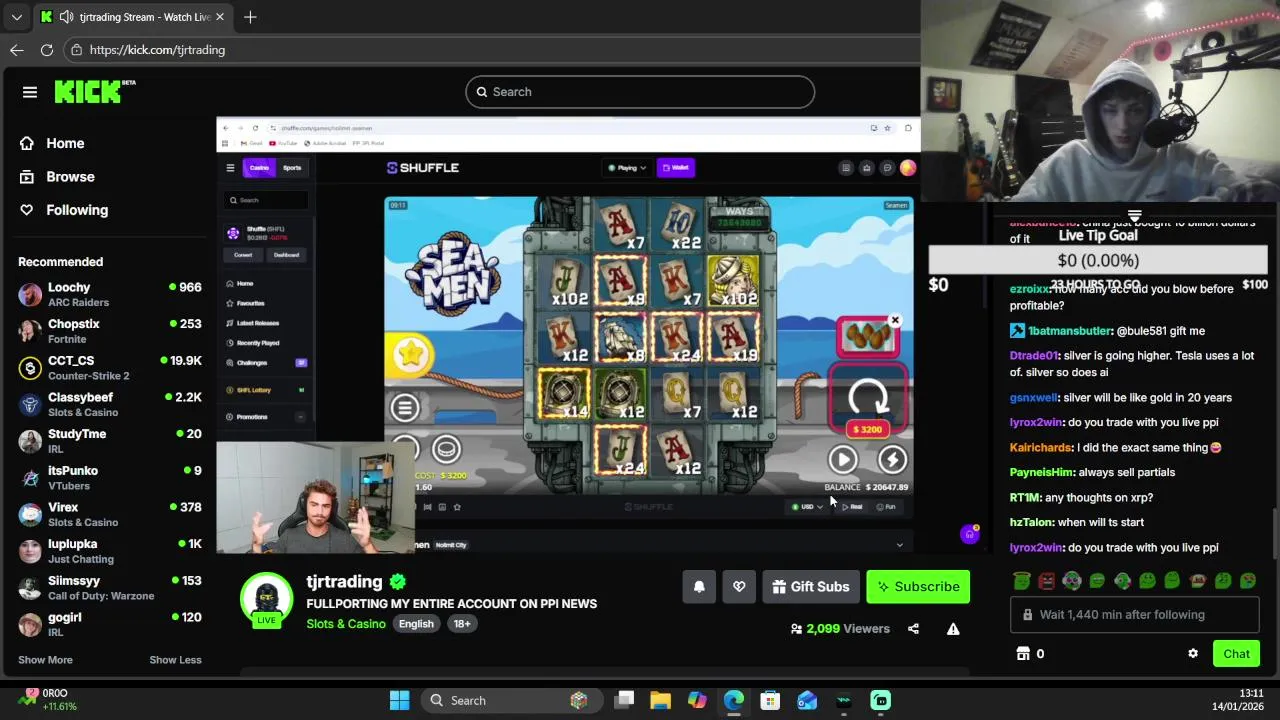Click the English language tag

tap(416, 624)
